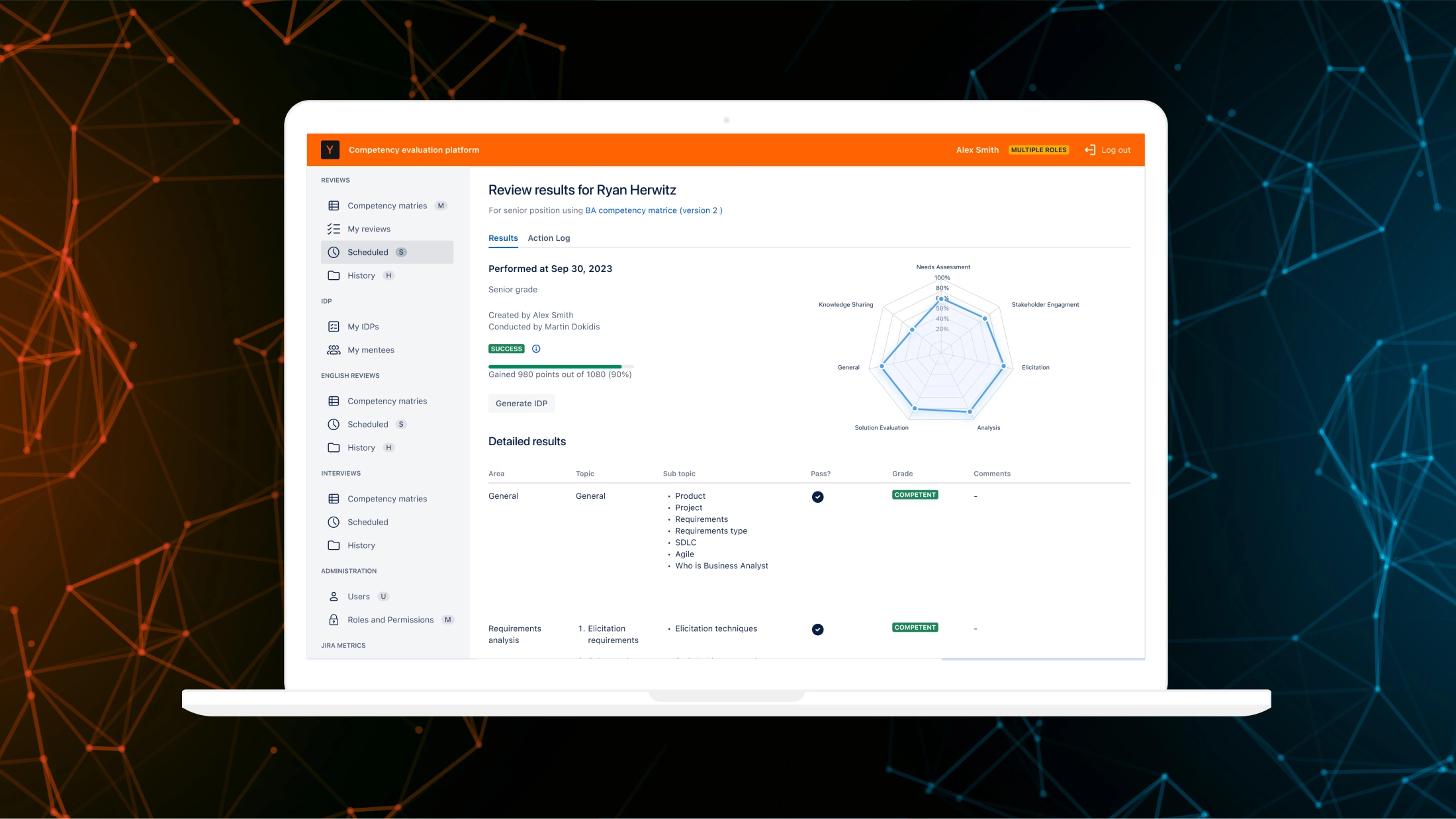
Task: Open Roles and Permissions lock icon
Action: [334, 620]
